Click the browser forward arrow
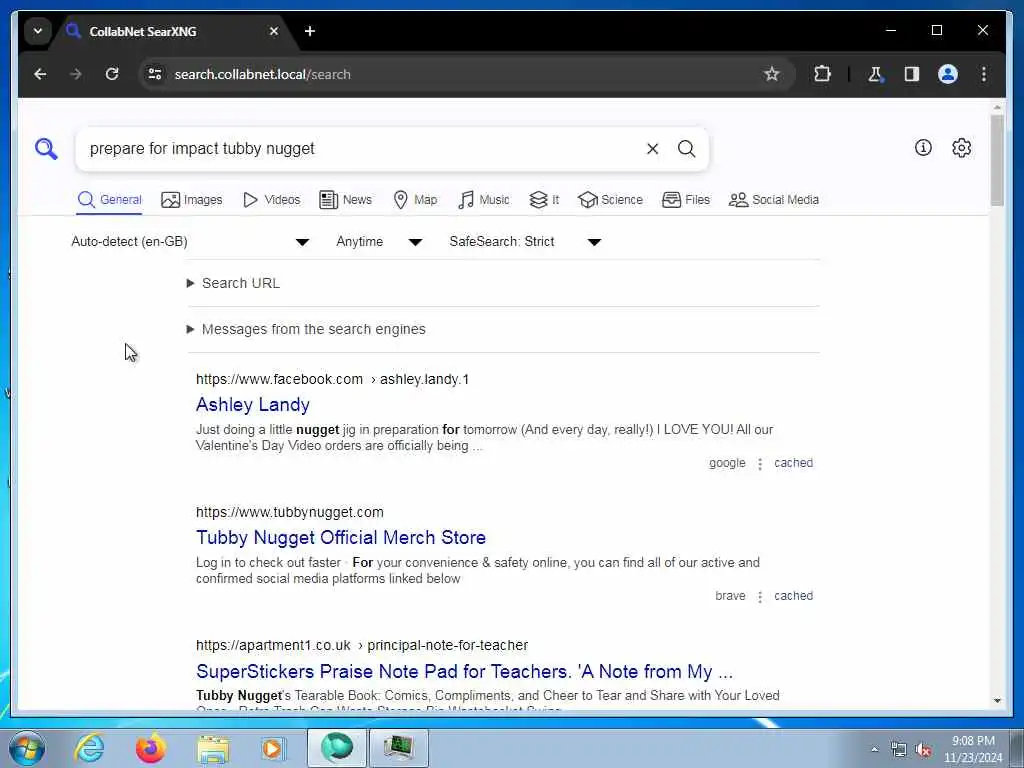This screenshot has width=1024, height=768. [x=76, y=74]
